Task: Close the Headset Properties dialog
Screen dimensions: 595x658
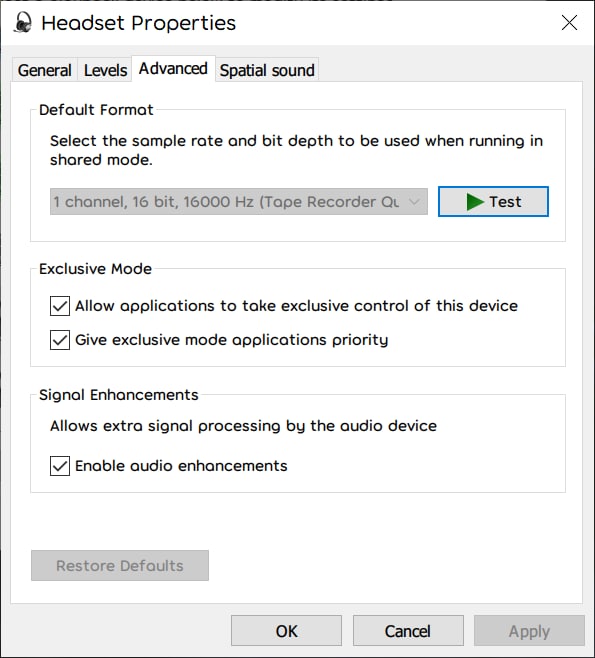Action: point(569,23)
